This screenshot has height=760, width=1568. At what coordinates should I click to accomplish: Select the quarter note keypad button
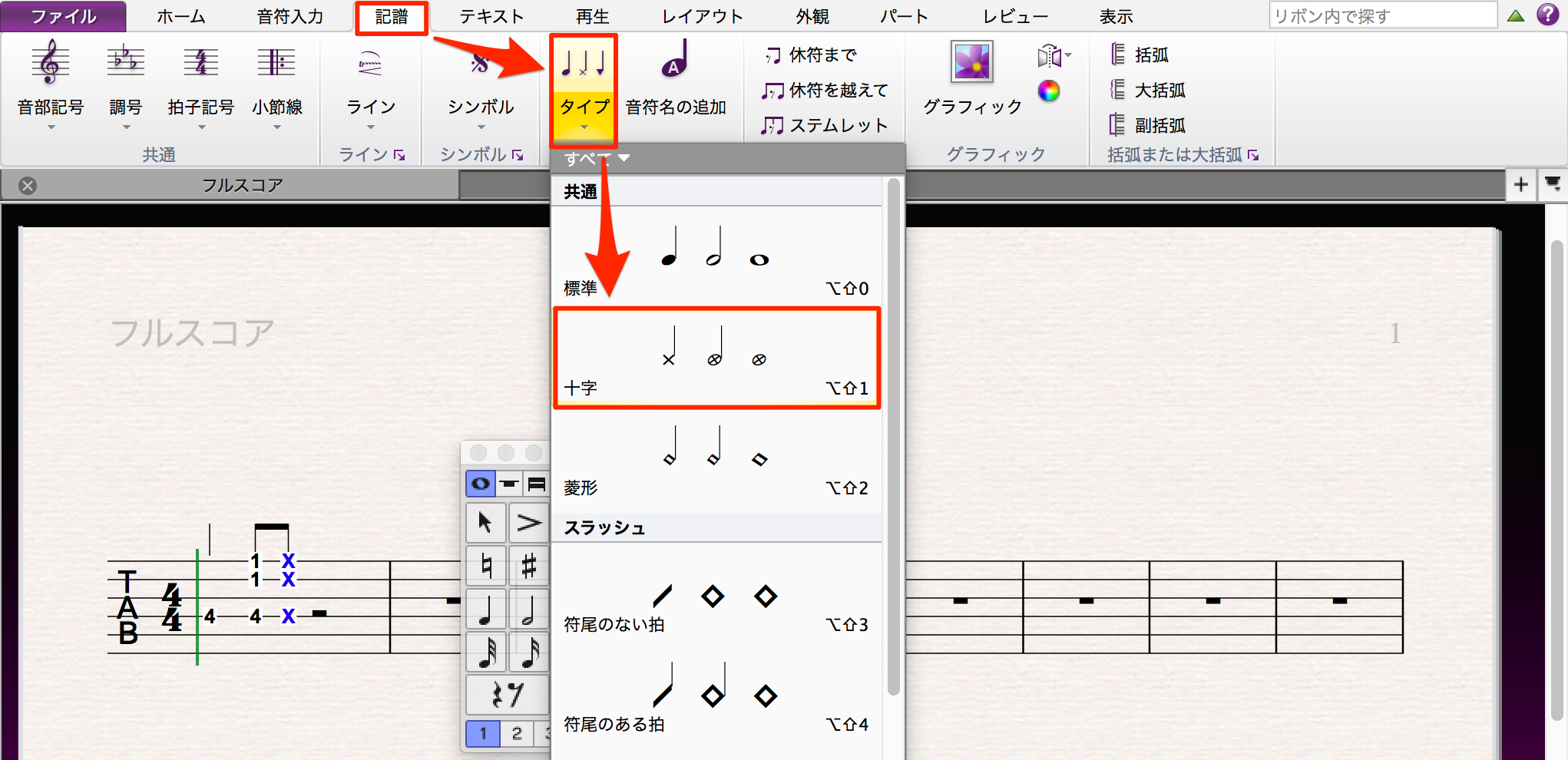[x=485, y=609]
